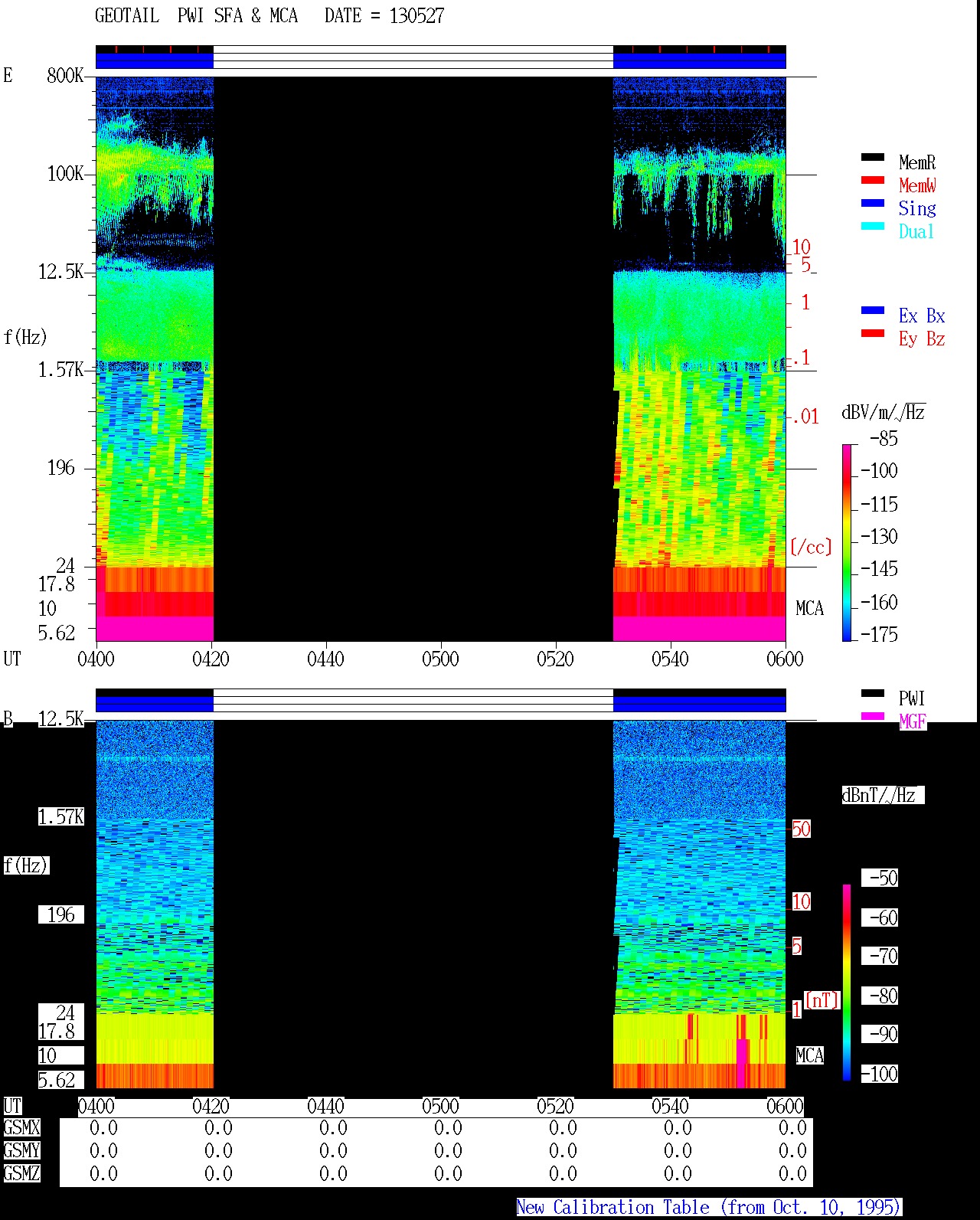The width and height of the screenshot is (980, 1220).
Task: Click the red [/cc] density unit label
Action: pos(811,547)
